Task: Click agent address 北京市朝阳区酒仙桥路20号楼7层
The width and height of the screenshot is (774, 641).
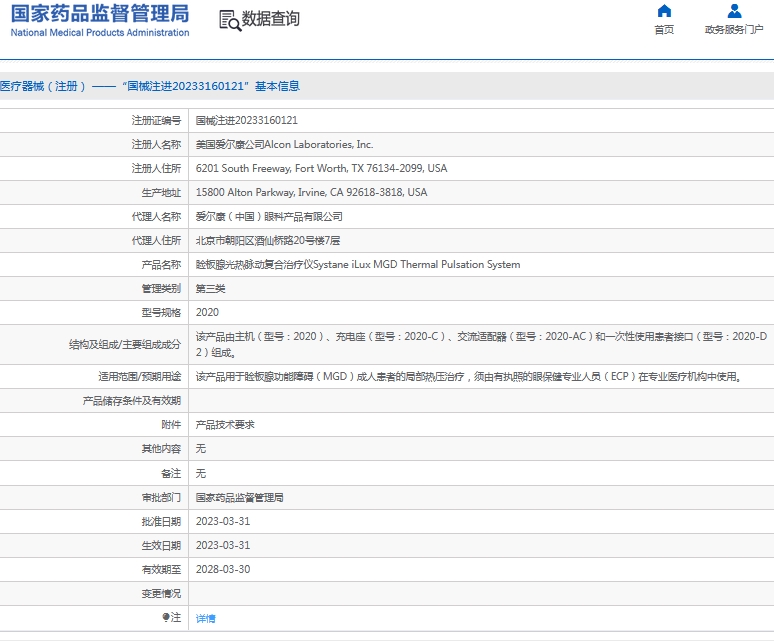Action: tap(268, 241)
